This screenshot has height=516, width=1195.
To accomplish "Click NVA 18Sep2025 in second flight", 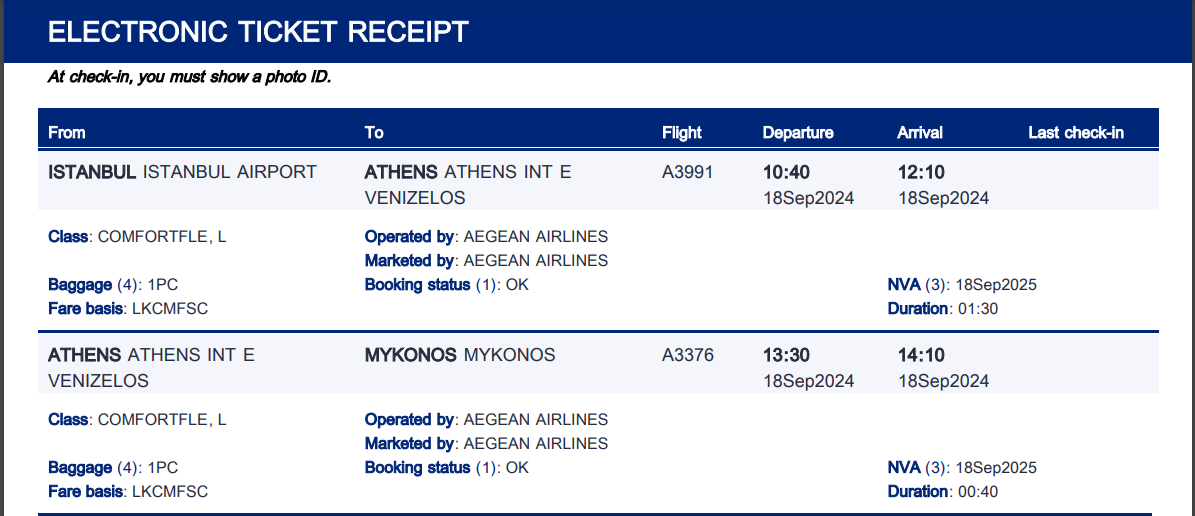I will [x=963, y=468].
